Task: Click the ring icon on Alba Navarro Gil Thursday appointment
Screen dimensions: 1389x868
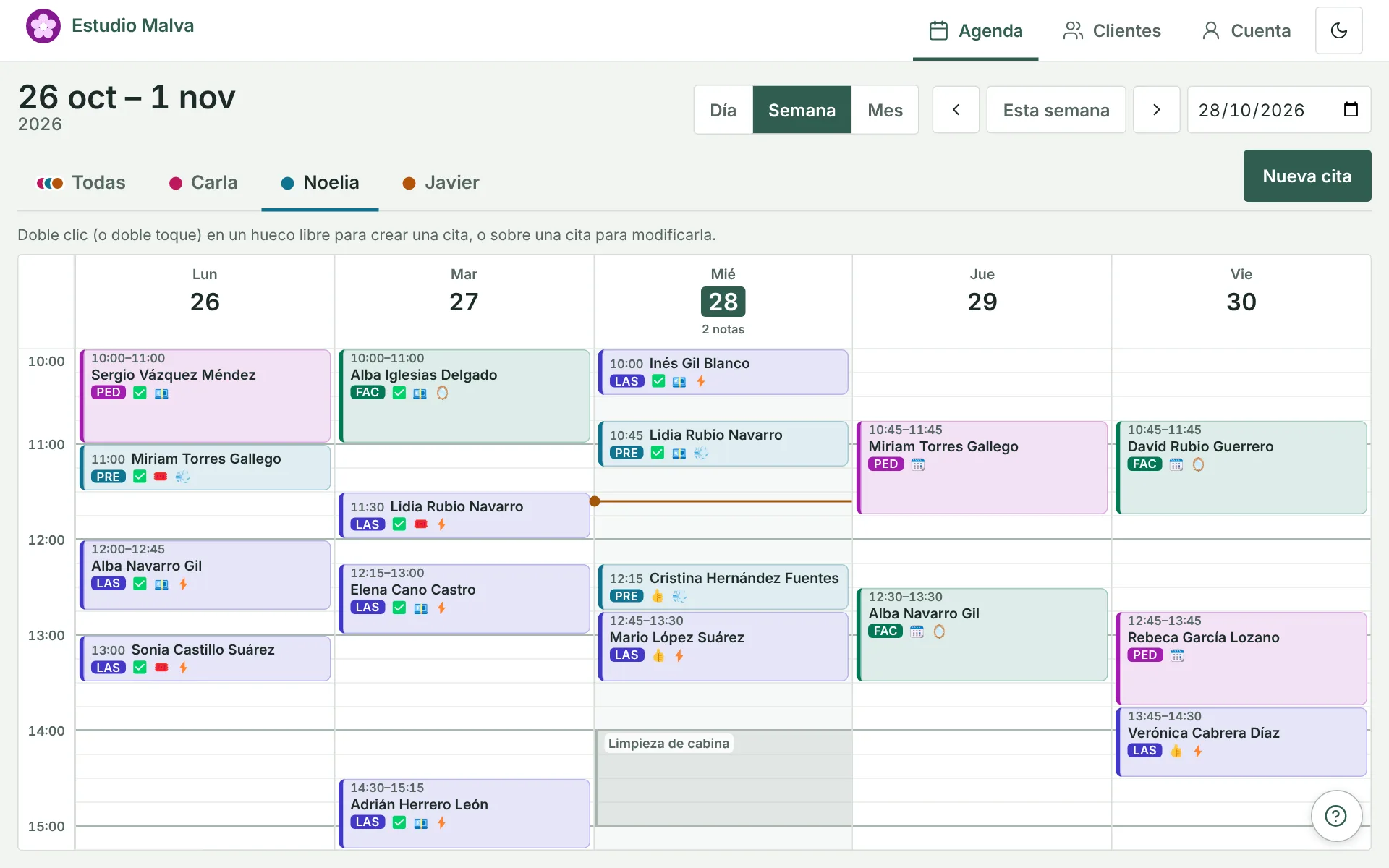Action: pos(939,631)
